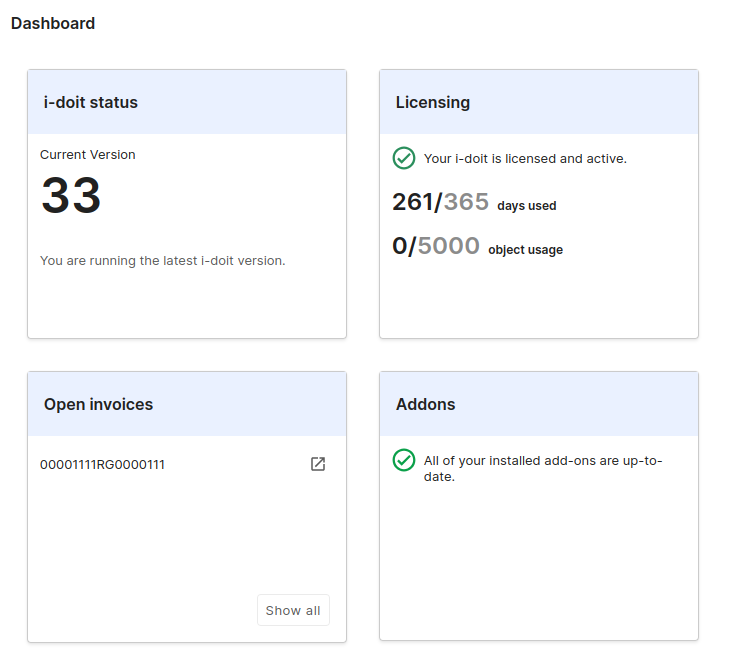The height and width of the screenshot is (670, 750).
Task: Click the latest i-doit version message
Action: coord(162,261)
